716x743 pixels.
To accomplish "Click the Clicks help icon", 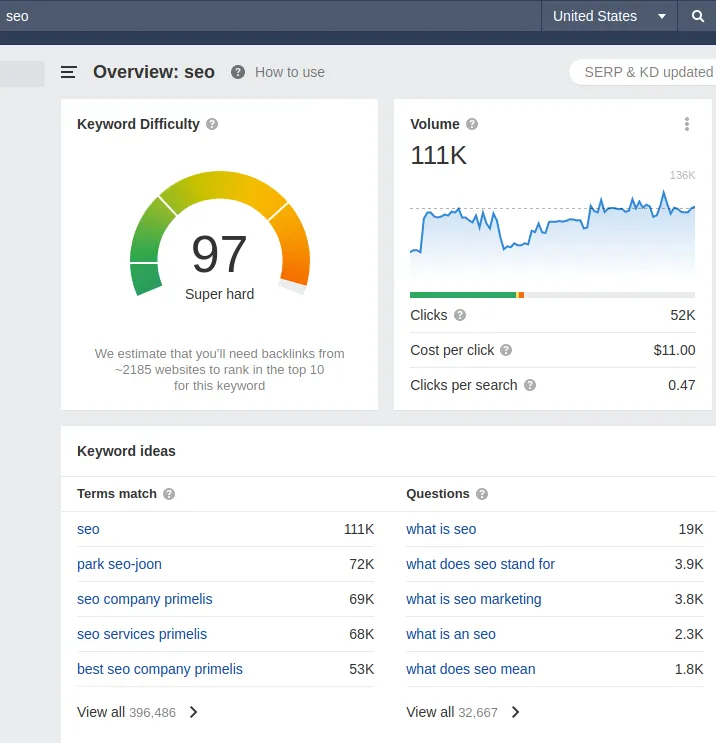I will point(460,315).
